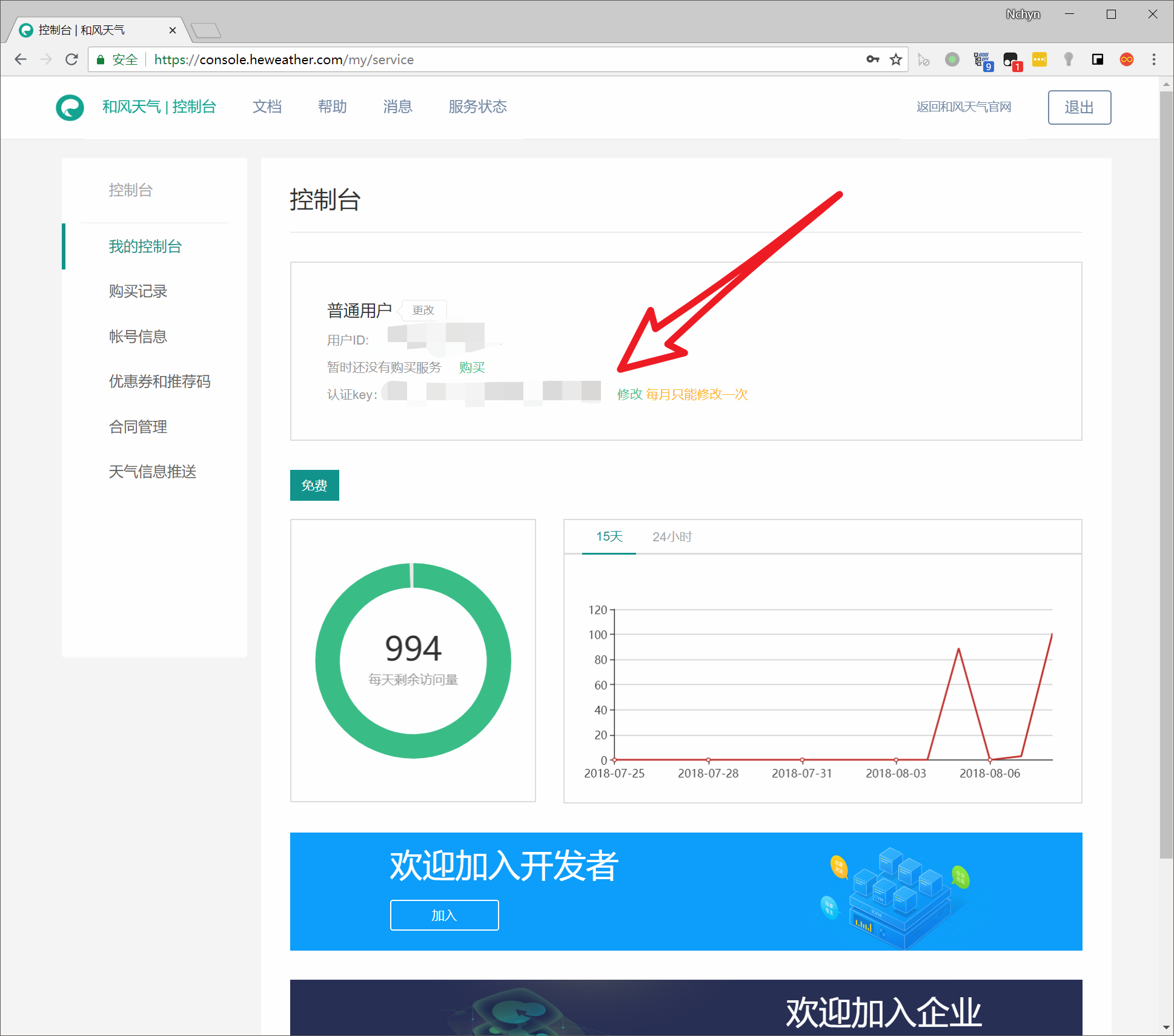
Task: Click the 更改 user type button
Action: click(423, 310)
